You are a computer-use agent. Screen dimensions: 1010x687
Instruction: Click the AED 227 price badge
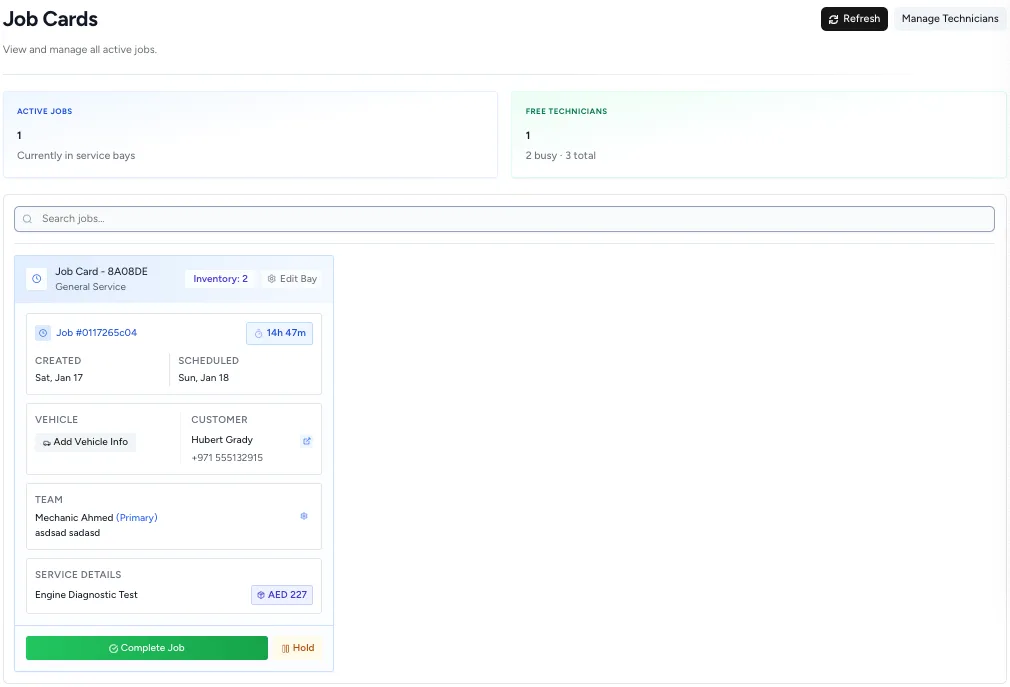pyautogui.click(x=282, y=595)
